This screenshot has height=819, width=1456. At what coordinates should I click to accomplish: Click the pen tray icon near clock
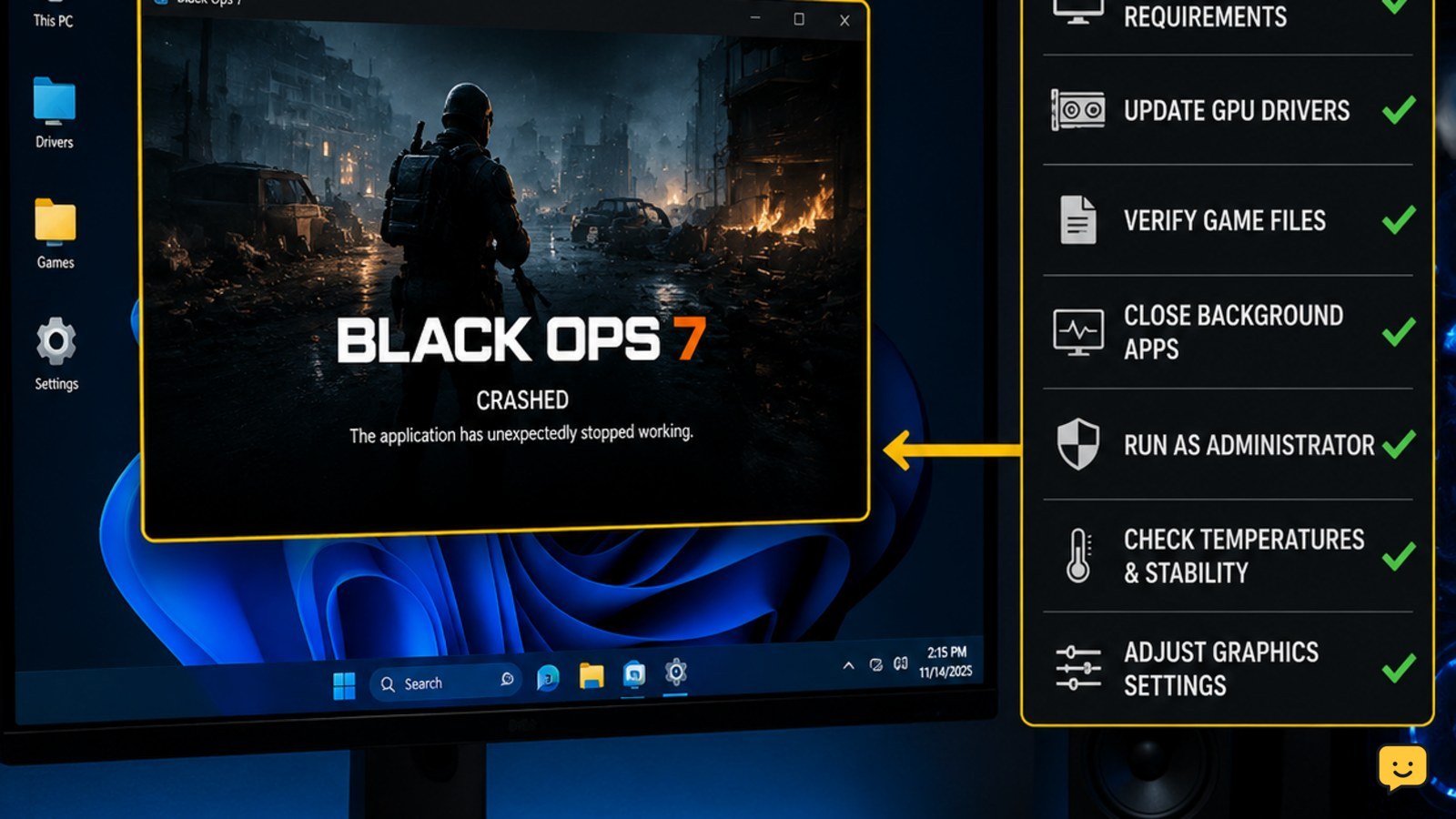(875, 665)
